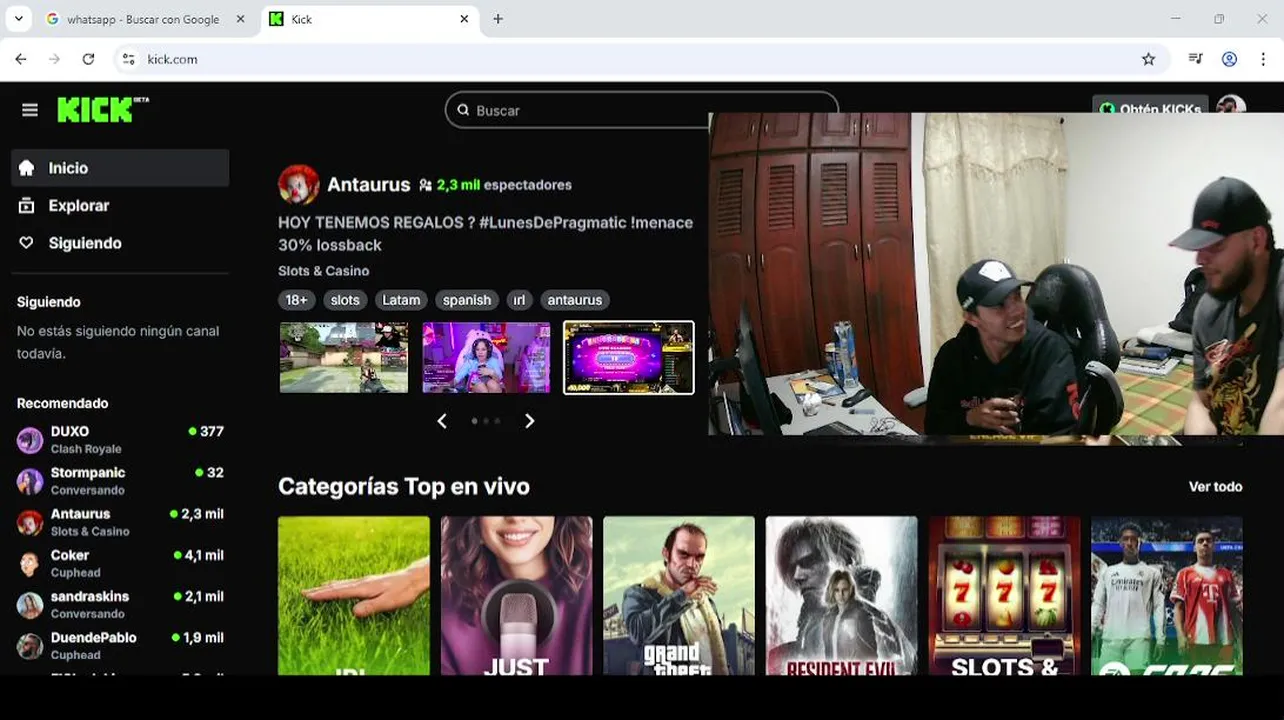Screen dimensions: 1284x720
Task: Select the Latam tag
Action: pos(401,300)
